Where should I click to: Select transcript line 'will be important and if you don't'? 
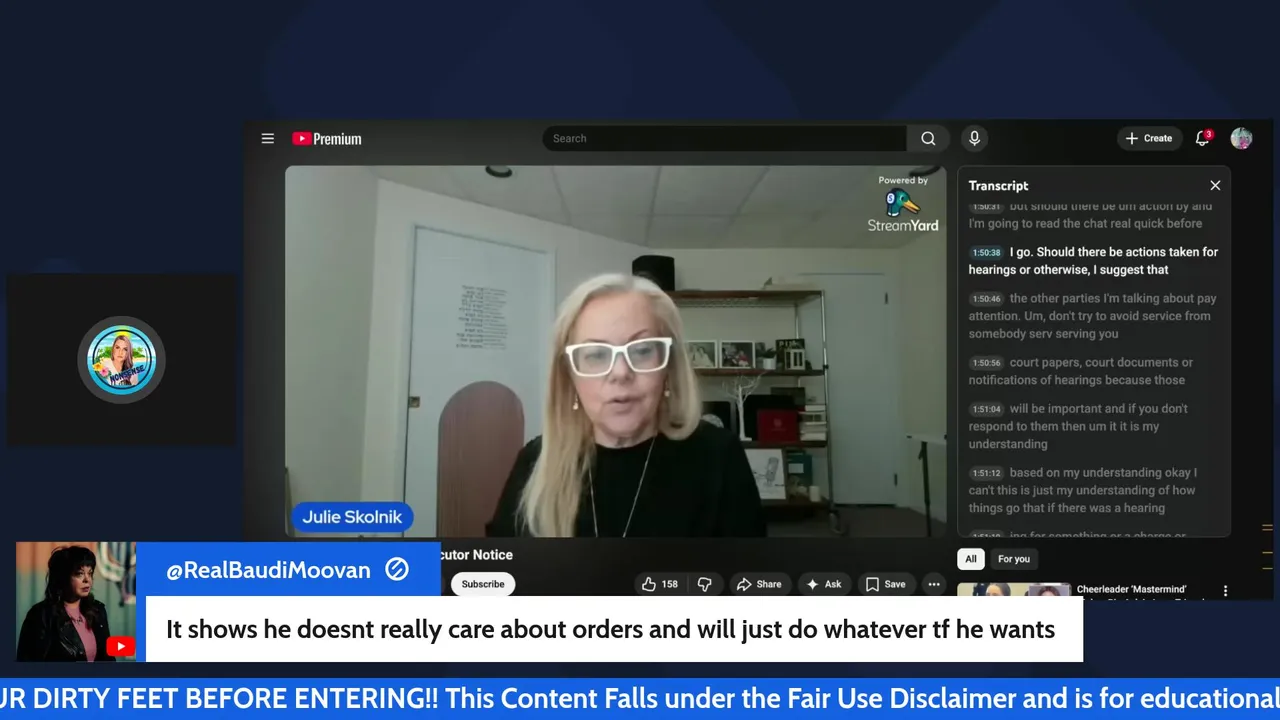click(x=1099, y=409)
